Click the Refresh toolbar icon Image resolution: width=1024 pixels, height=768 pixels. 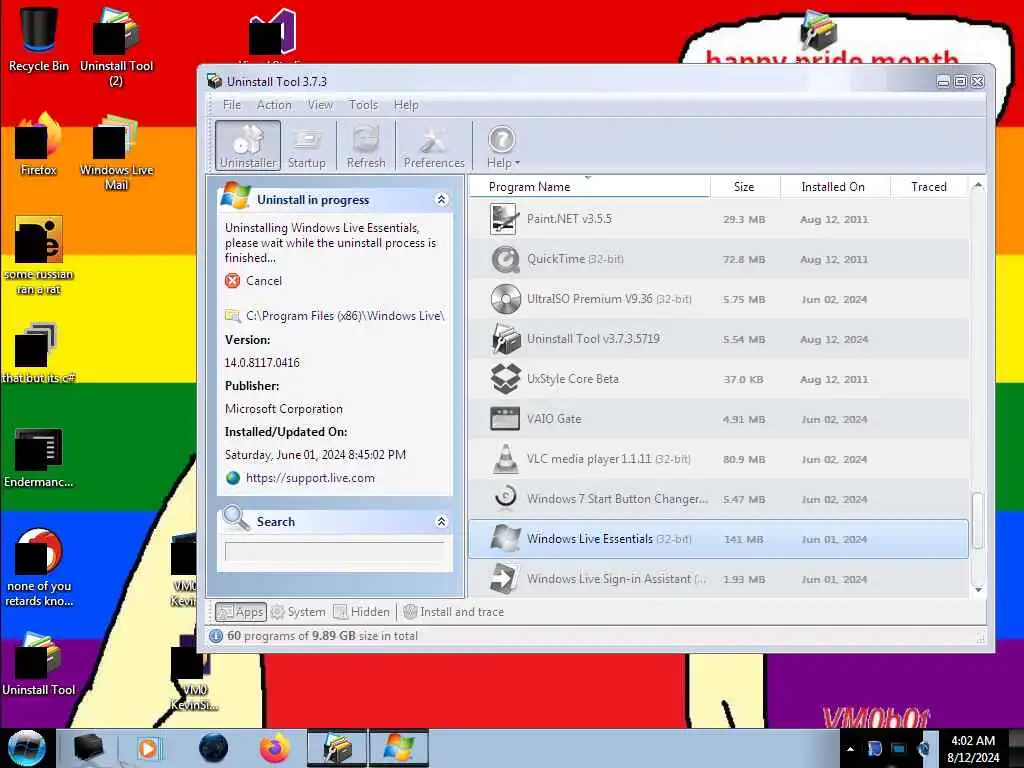click(366, 146)
